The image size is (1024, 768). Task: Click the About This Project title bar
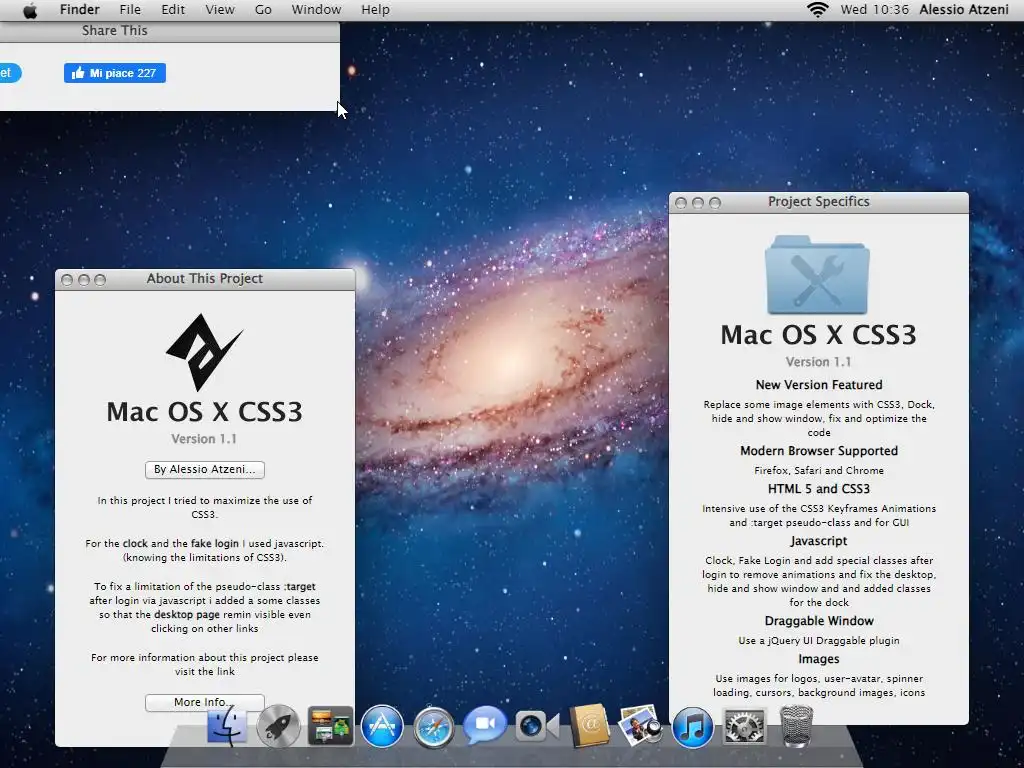[205, 279]
